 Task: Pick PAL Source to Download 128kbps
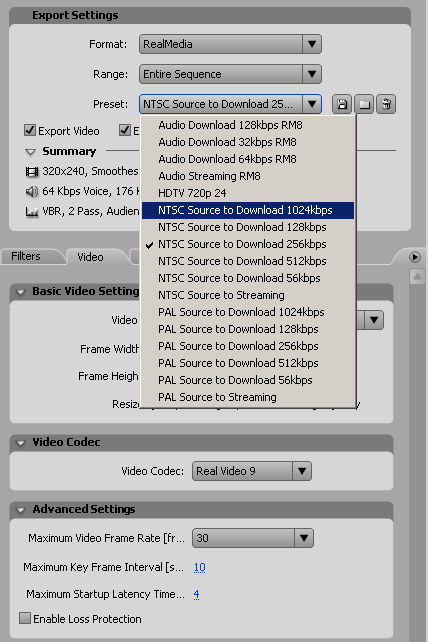[248, 329]
